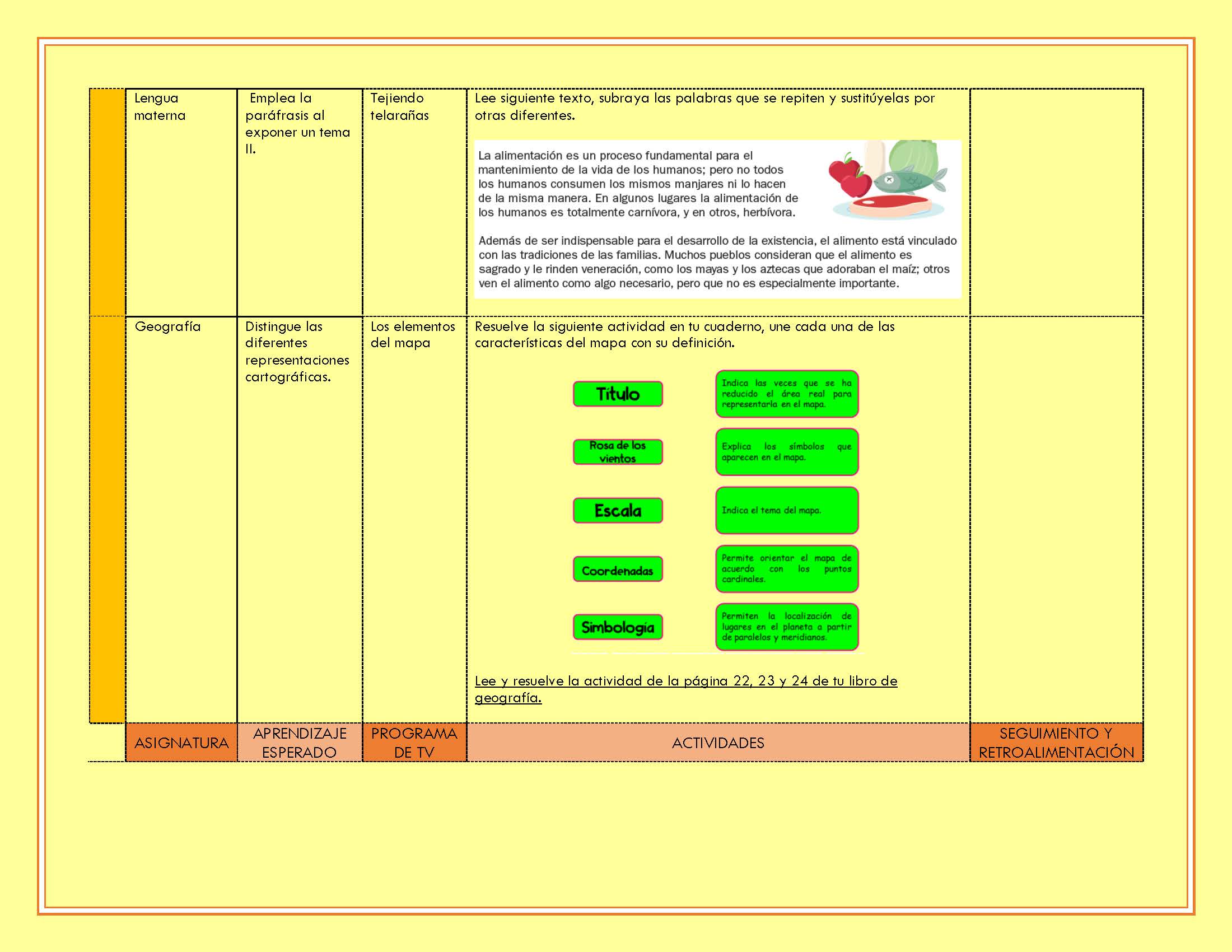Click the food illustration with fish and apples
The image size is (1232, 952).
point(888,180)
